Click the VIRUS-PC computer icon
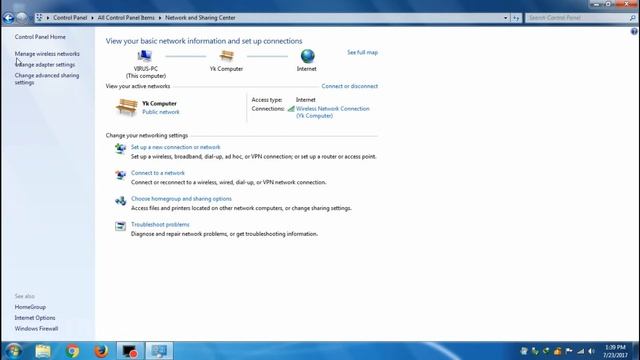The width and height of the screenshot is (640, 360). (x=144, y=56)
